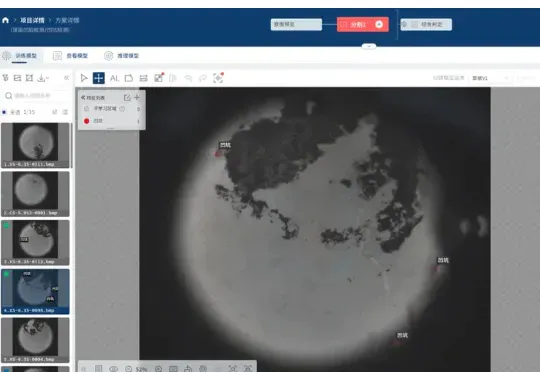Image resolution: width=540 pixels, height=372 pixels.
Task: Select the red-dot defect label row
Action: [x=112, y=121]
